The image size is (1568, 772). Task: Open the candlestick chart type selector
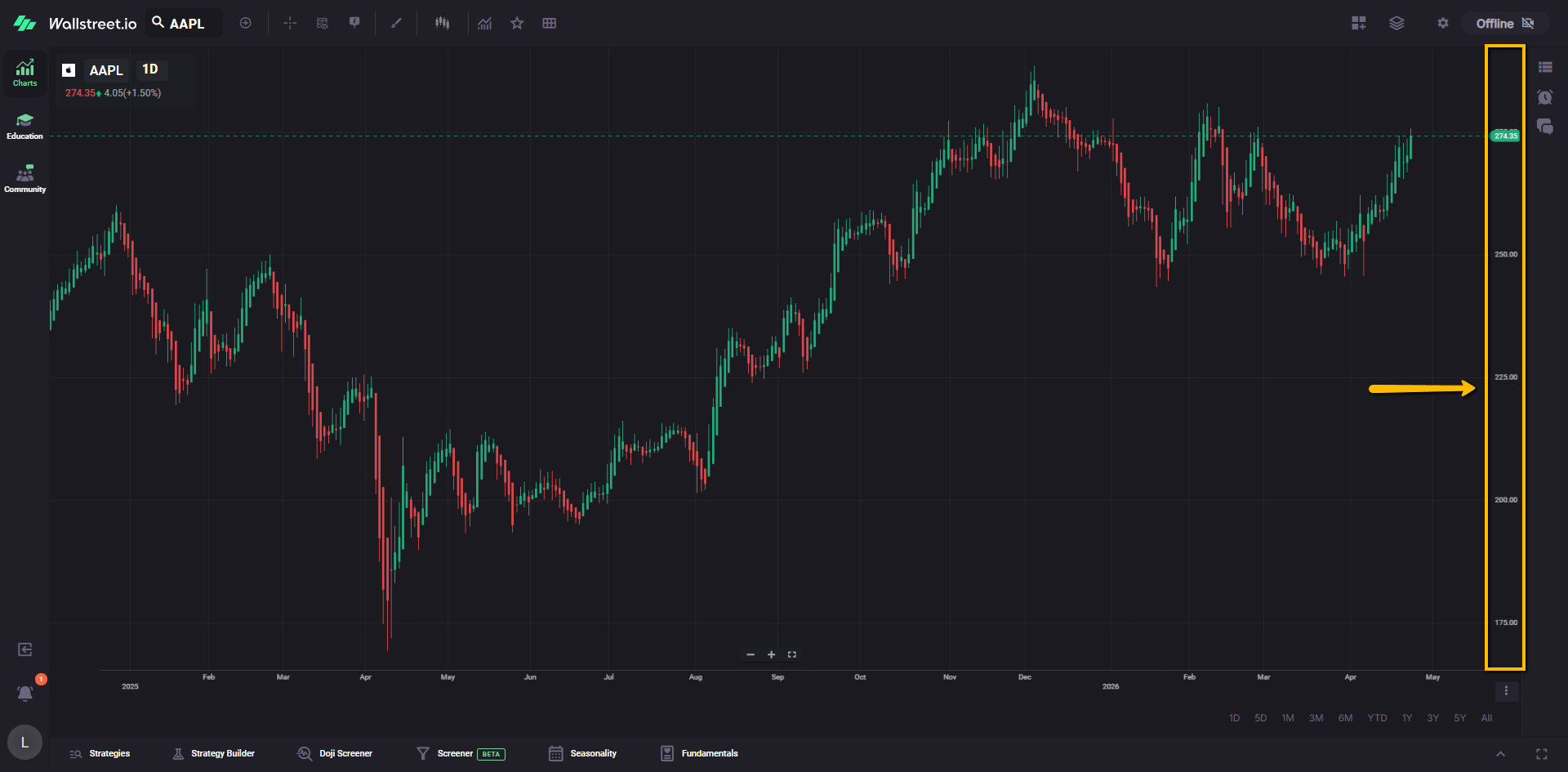[442, 24]
